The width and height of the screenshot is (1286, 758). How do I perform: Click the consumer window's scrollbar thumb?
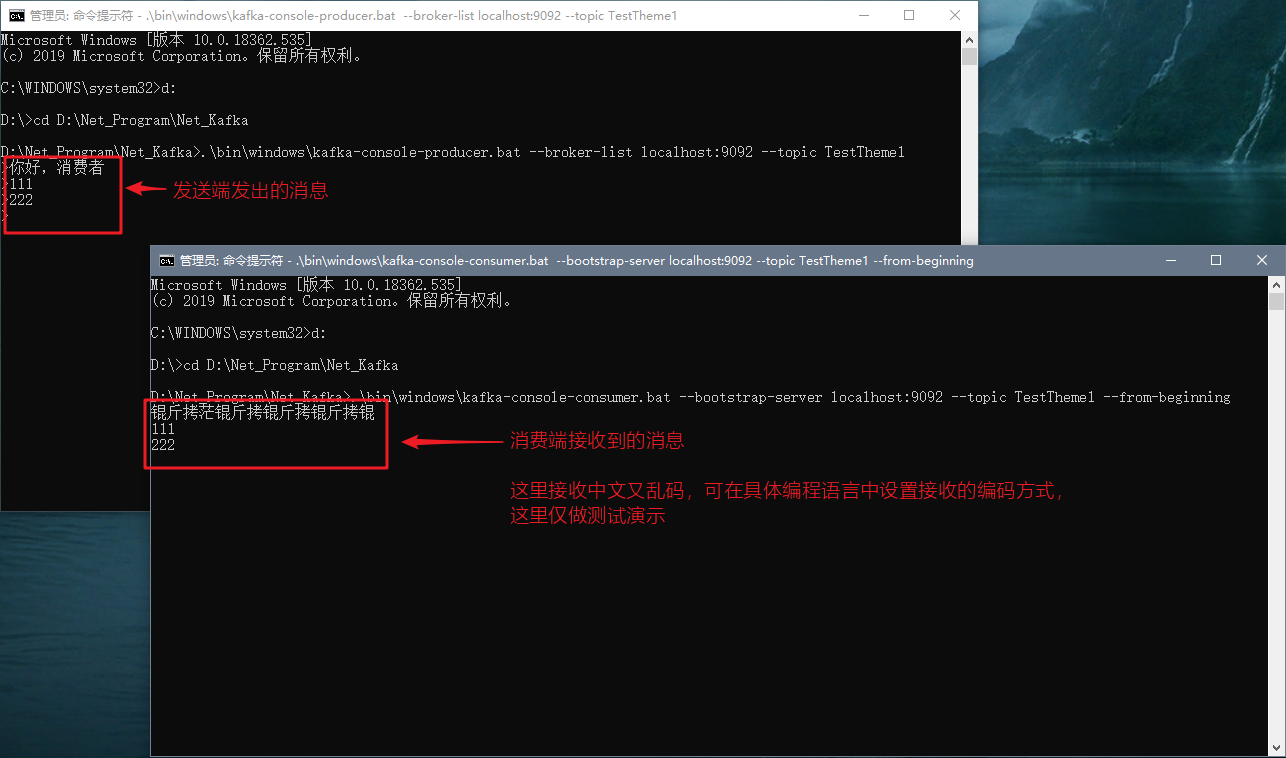click(x=1277, y=302)
